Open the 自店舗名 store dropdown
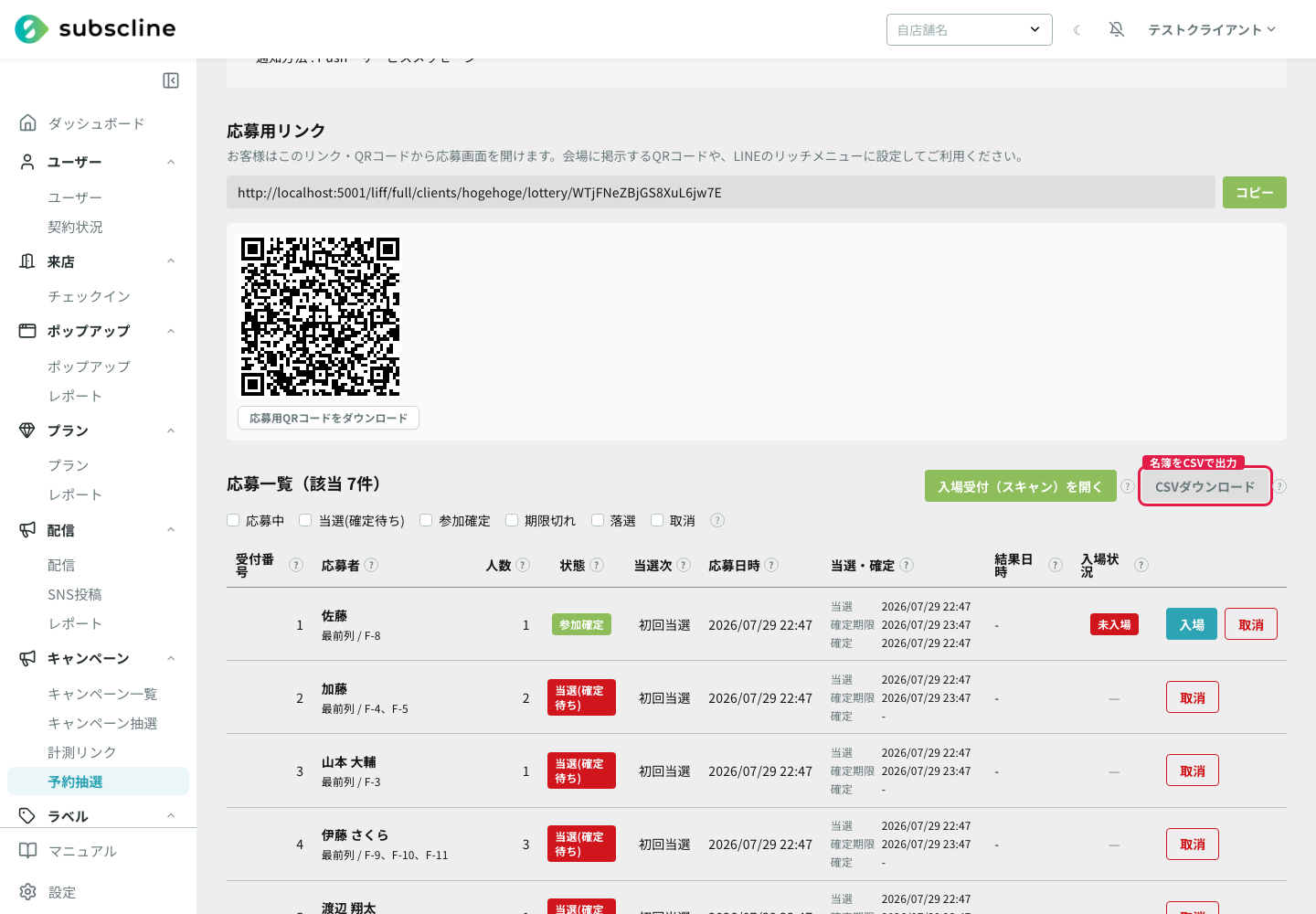Image resolution: width=1316 pixels, height=914 pixels. 970,29
